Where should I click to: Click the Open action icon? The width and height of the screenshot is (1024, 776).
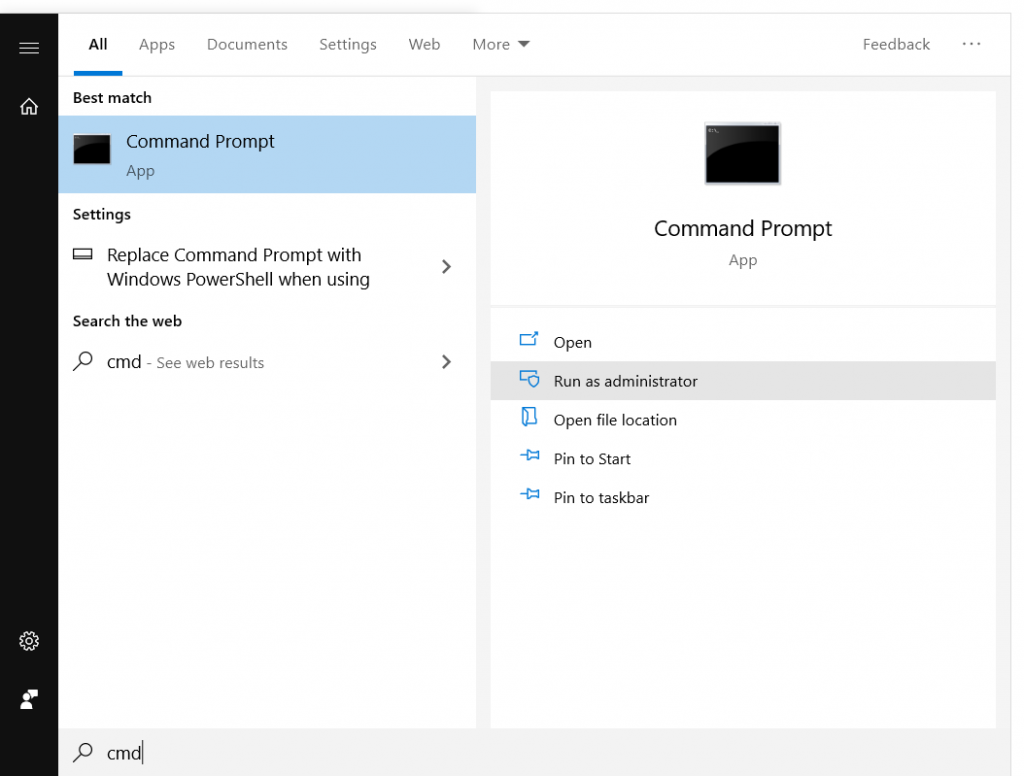[529, 340]
